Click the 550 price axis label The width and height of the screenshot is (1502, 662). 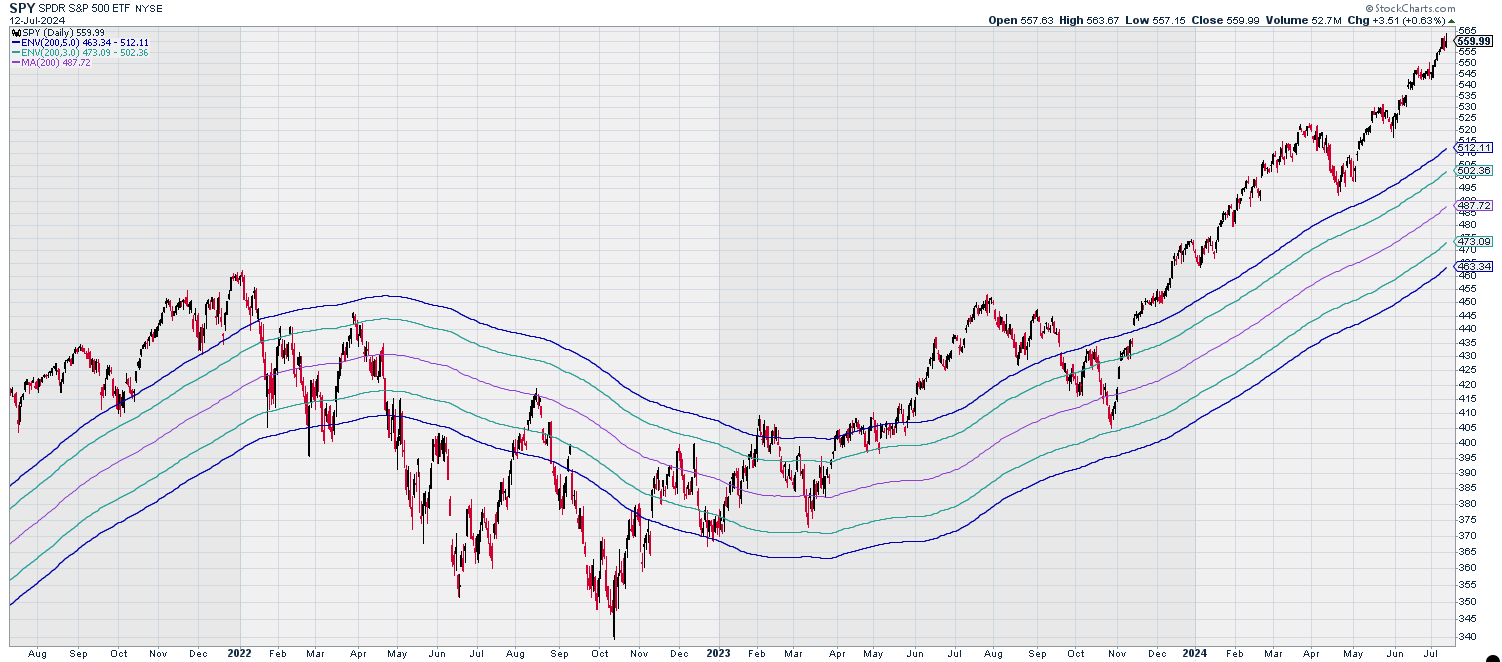(x=1467, y=62)
